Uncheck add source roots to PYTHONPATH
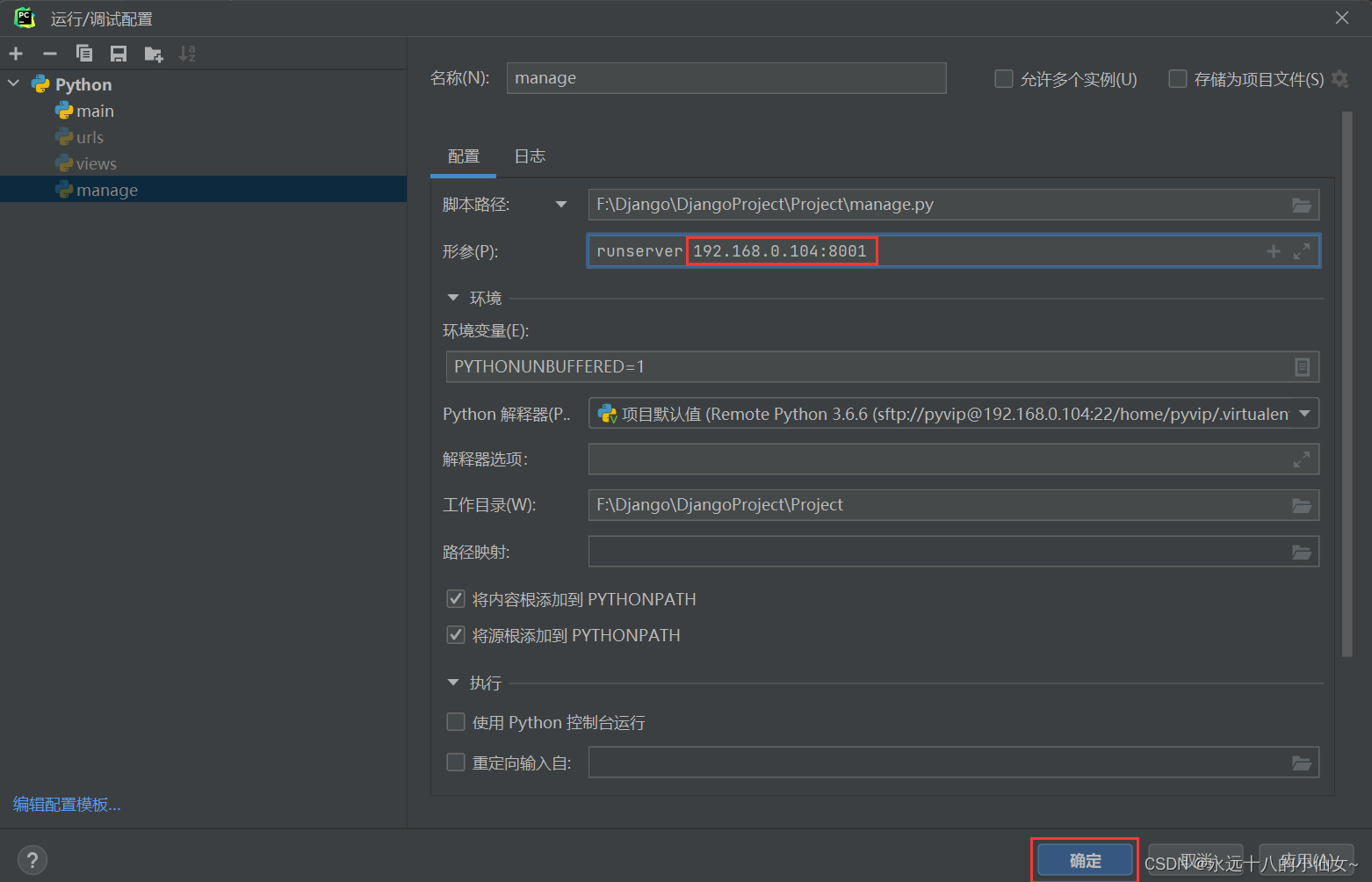1372x882 pixels. [x=456, y=635]
